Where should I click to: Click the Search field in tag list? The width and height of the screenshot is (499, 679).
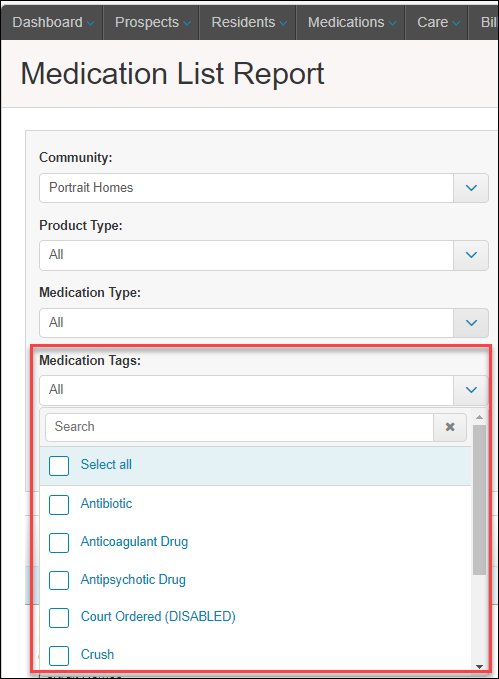240,427
